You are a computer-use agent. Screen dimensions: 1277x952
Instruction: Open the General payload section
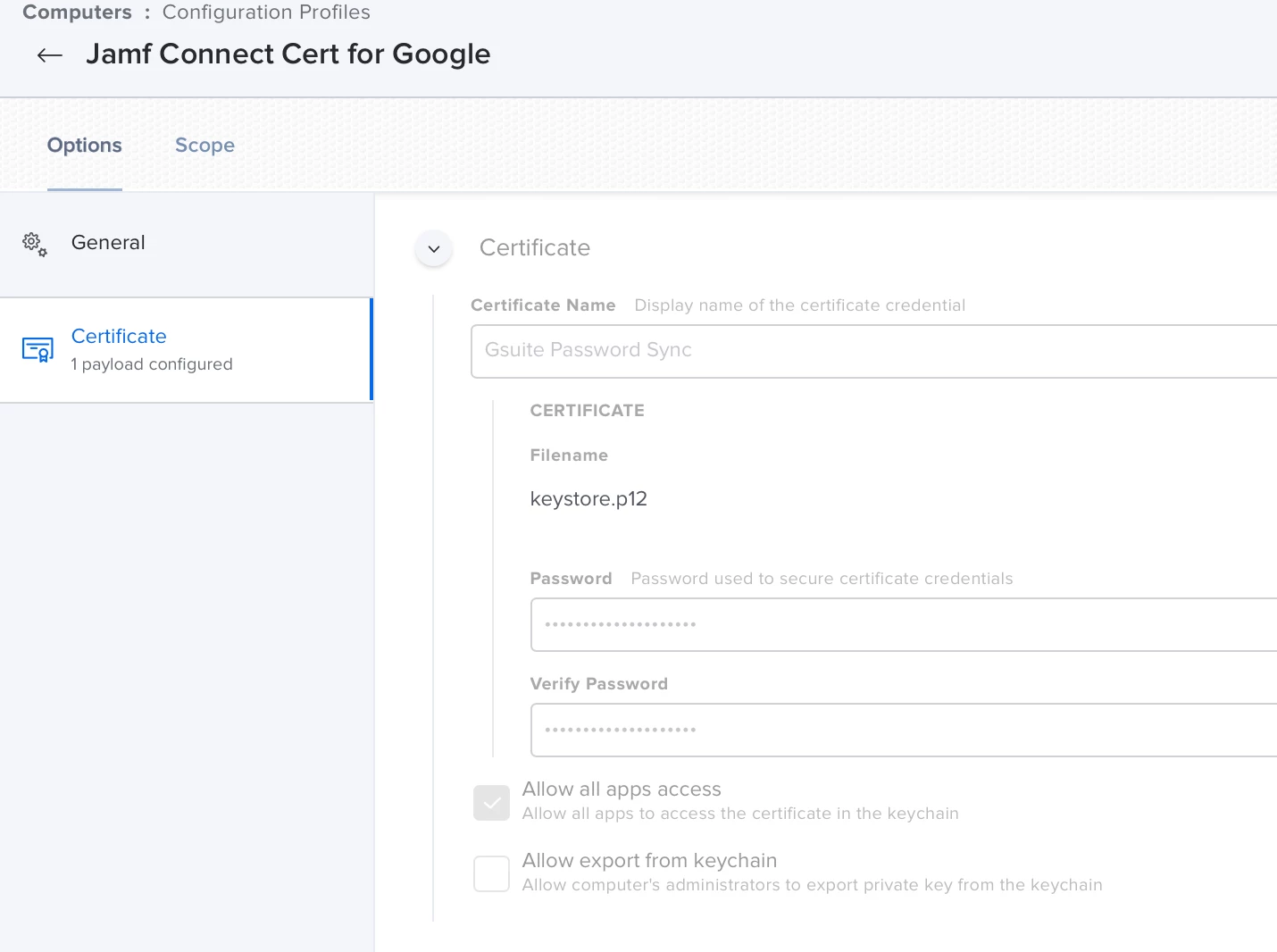(x=187, y=244)
